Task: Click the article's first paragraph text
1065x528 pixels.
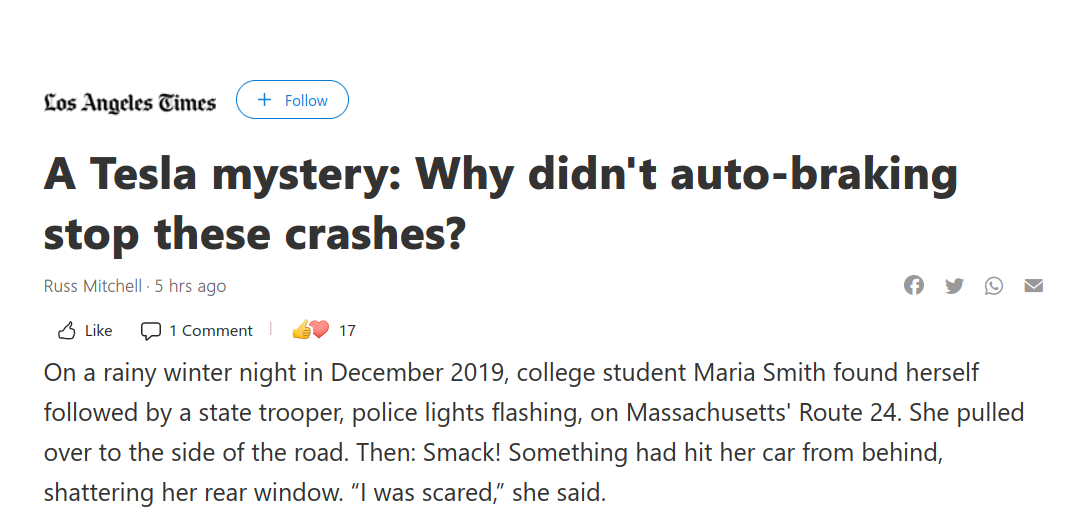Action: [x=534, y=432]
